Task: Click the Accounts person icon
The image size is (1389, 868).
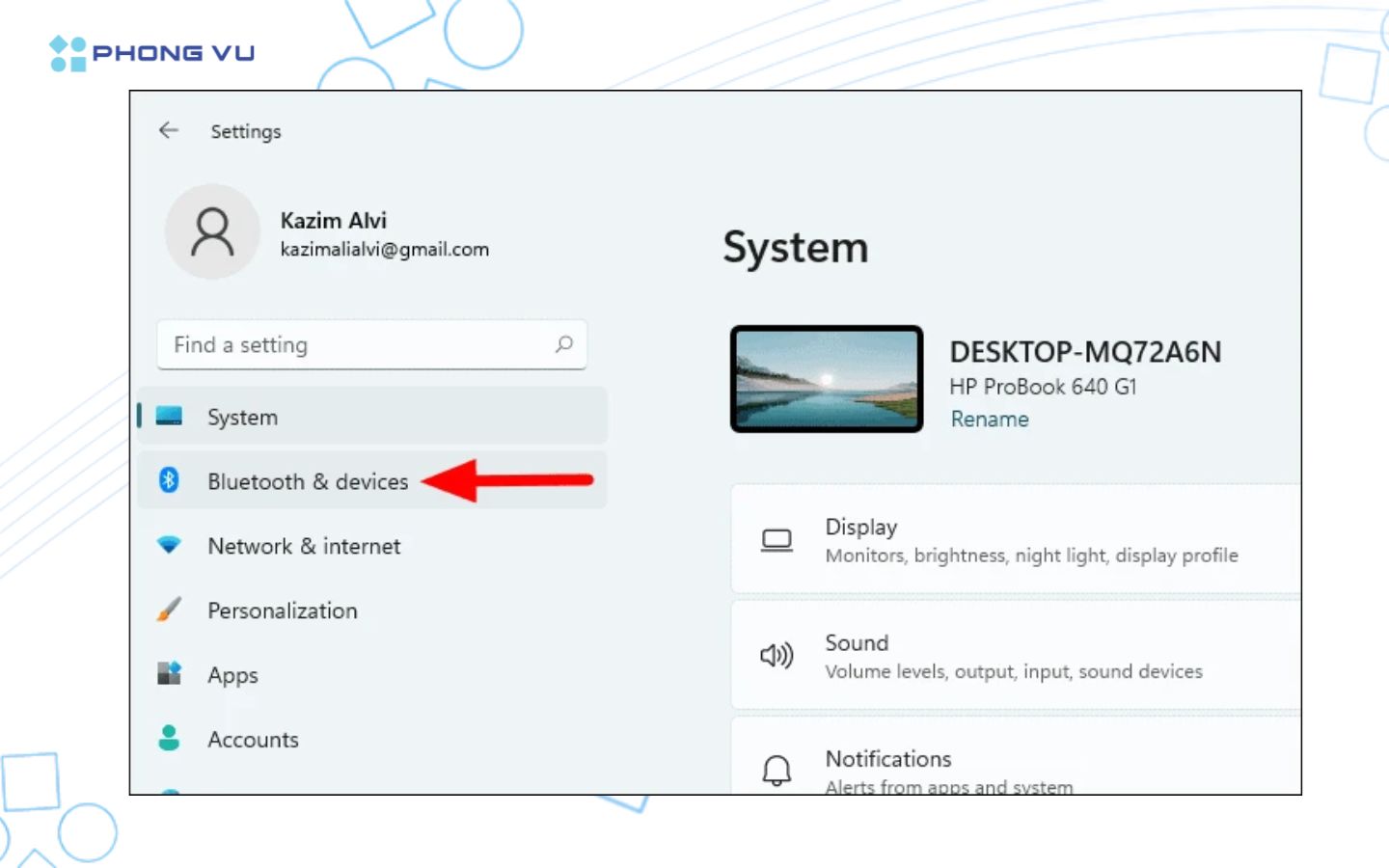Action: pos(169,739)
